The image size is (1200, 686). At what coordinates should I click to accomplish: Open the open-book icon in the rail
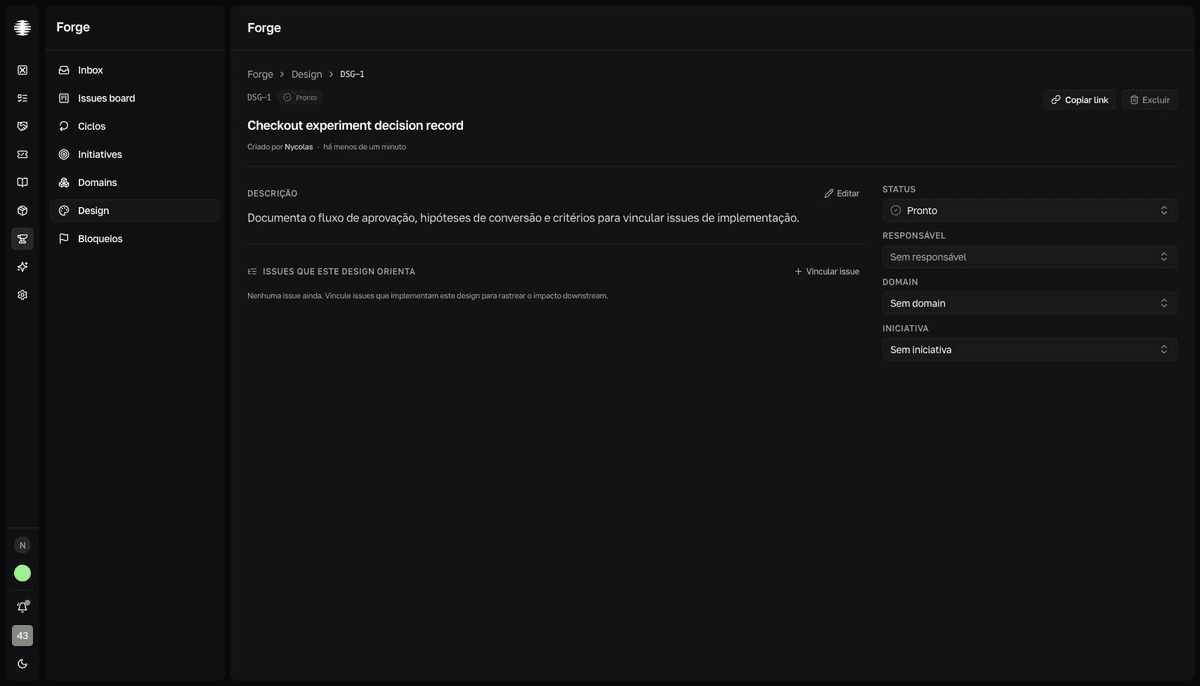tap(22, 182)
